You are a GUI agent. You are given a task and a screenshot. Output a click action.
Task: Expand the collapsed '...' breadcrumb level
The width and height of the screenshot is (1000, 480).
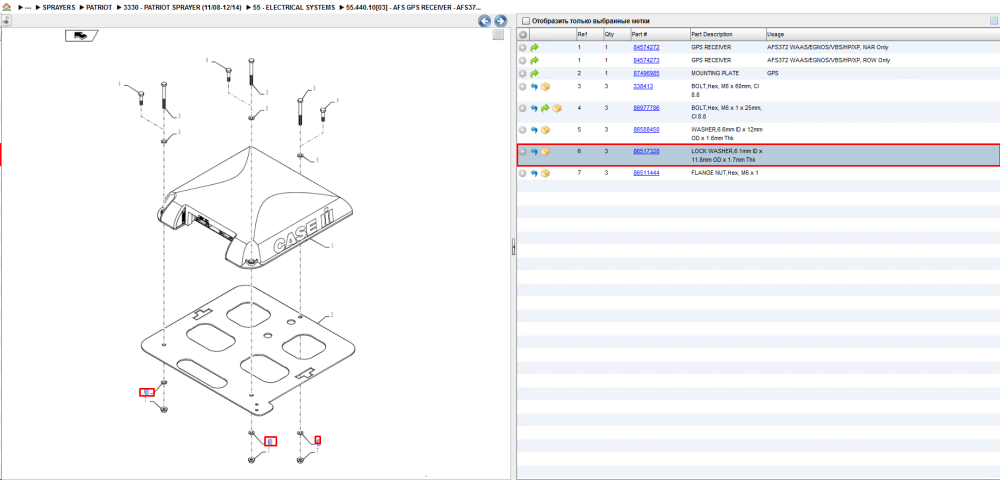(x=28, y=7)
